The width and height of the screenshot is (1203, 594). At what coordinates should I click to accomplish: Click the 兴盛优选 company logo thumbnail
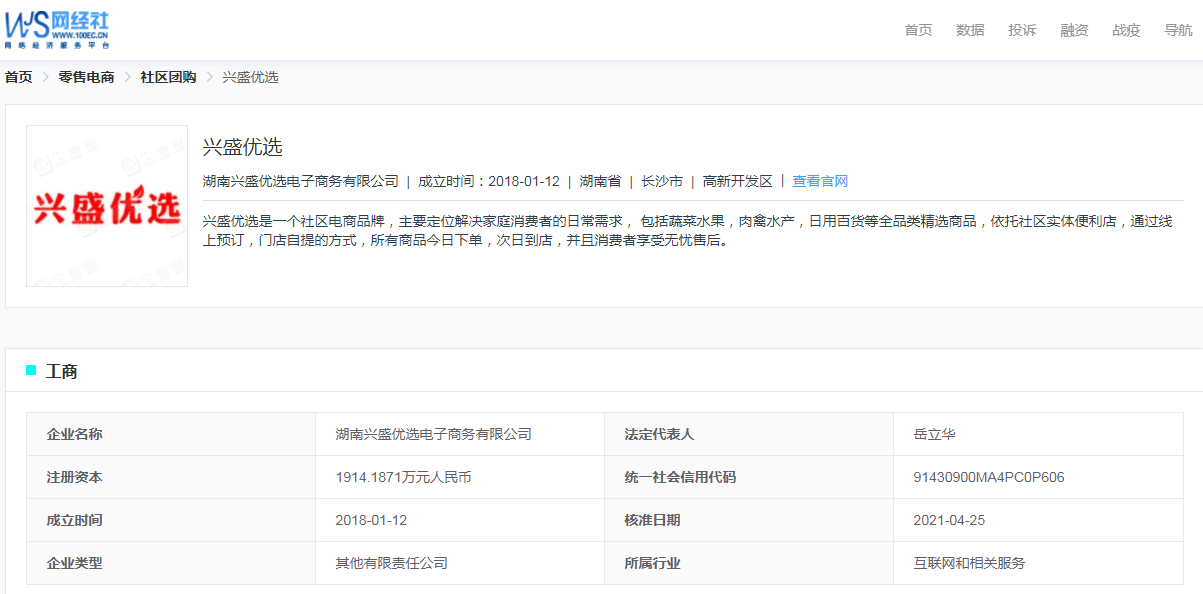(107, 206)
